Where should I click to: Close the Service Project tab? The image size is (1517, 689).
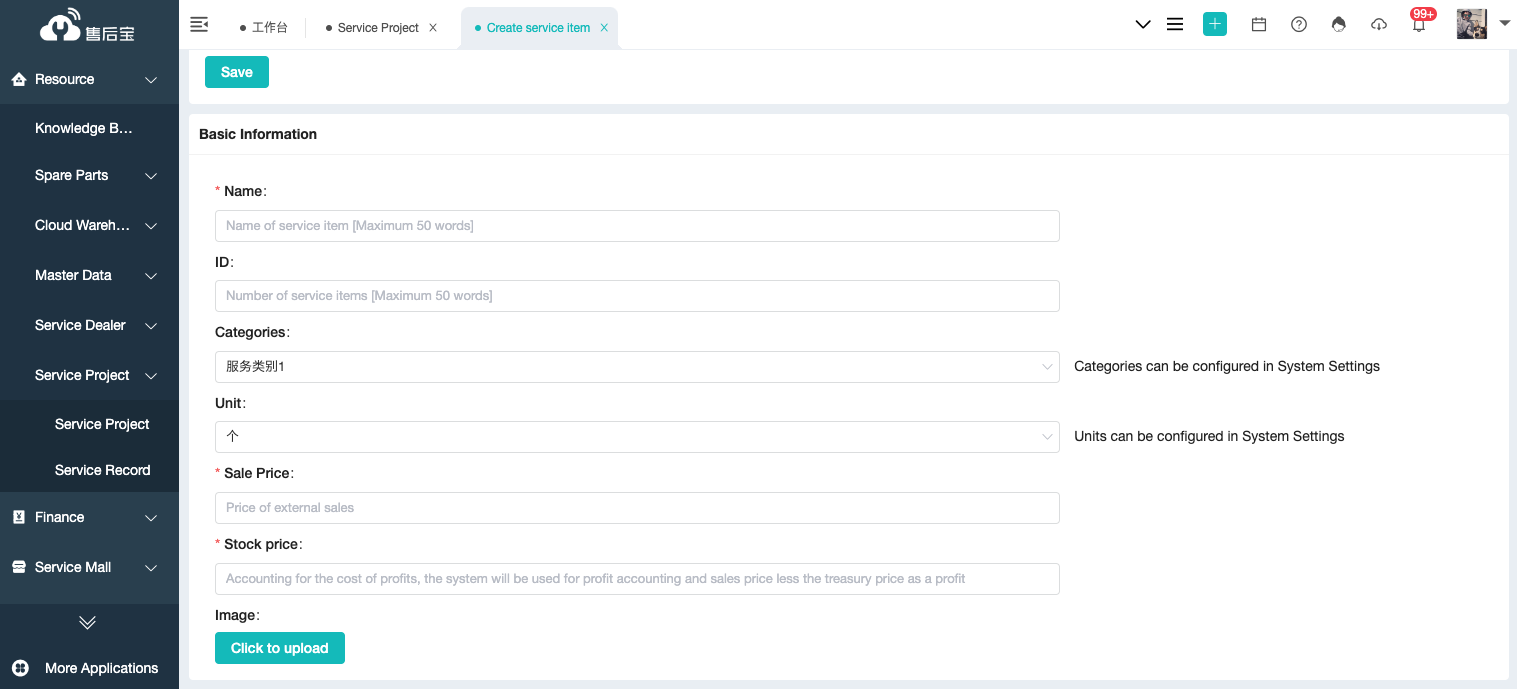point(433,28)
